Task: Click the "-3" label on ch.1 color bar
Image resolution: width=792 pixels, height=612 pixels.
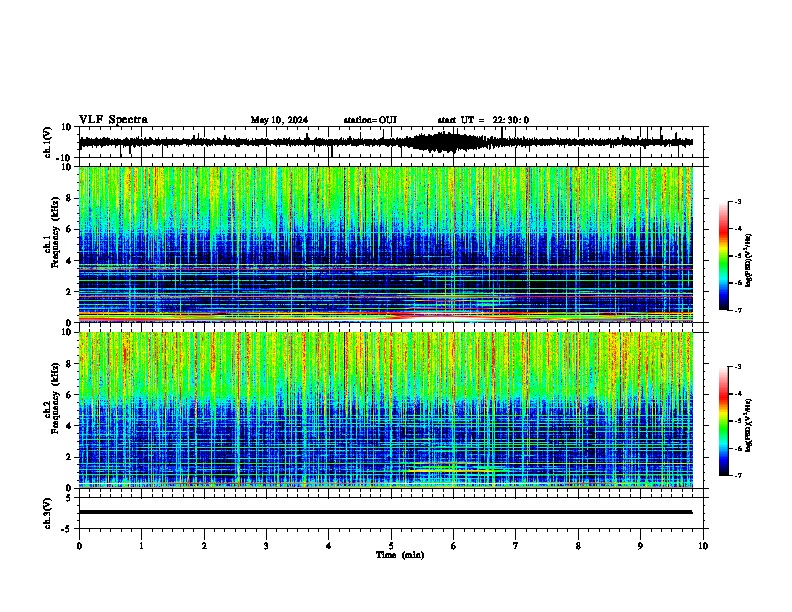Action: 737,202
